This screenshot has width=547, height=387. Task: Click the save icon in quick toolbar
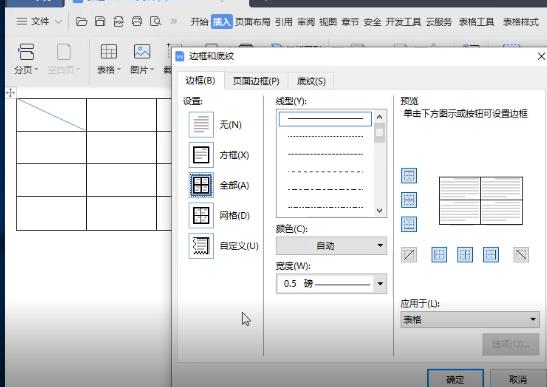click(100, 22)
